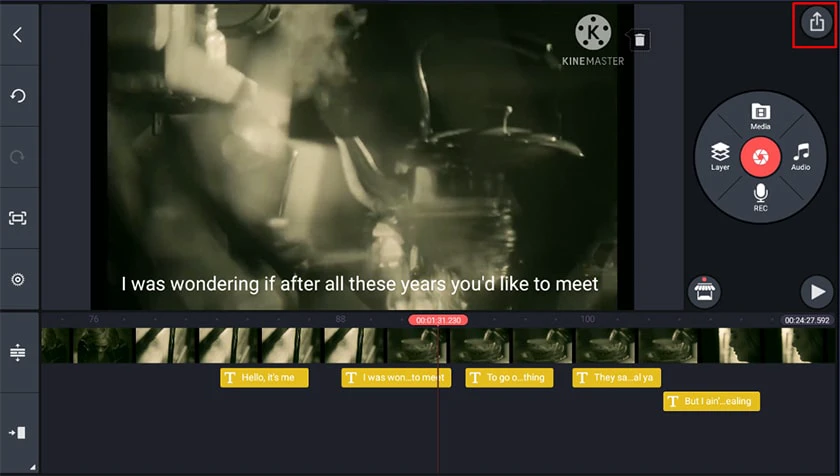Jump to timeline end icon
The height and width of the screenshot is (476, 840).
click(x=18, y=433)
